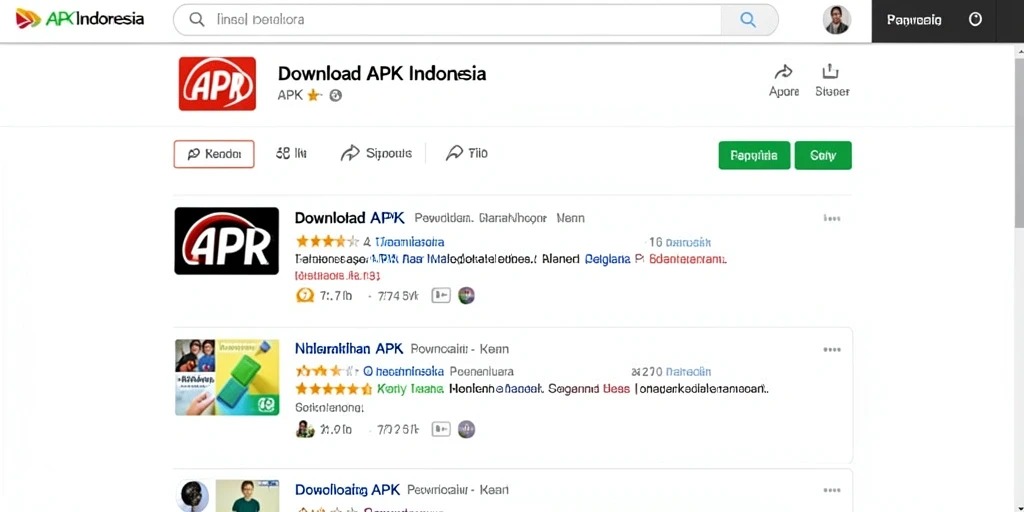
Task: Click the Stuoer upload icon
Action: (830, 71)
